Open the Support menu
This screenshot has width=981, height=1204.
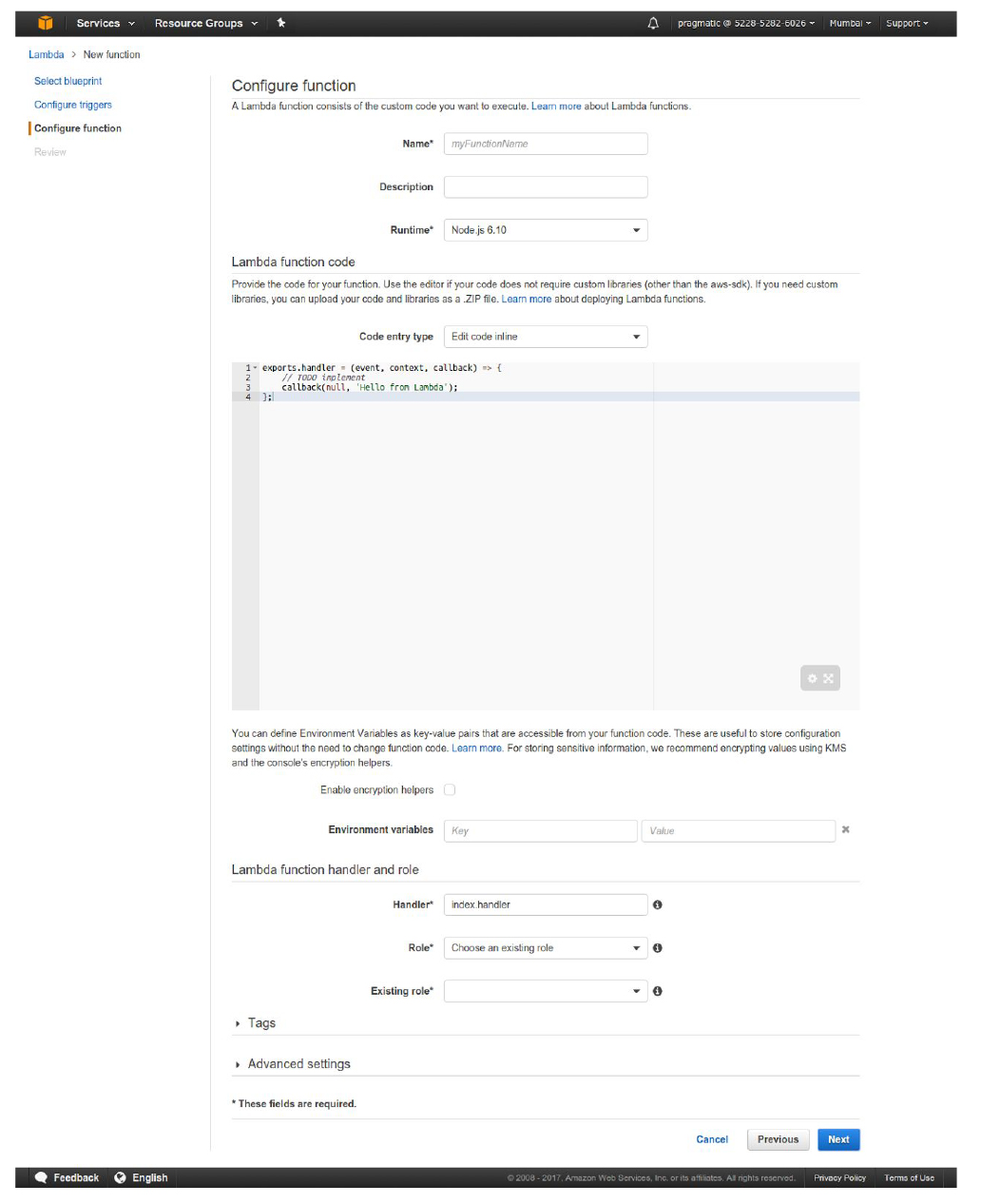coord(907,23)
